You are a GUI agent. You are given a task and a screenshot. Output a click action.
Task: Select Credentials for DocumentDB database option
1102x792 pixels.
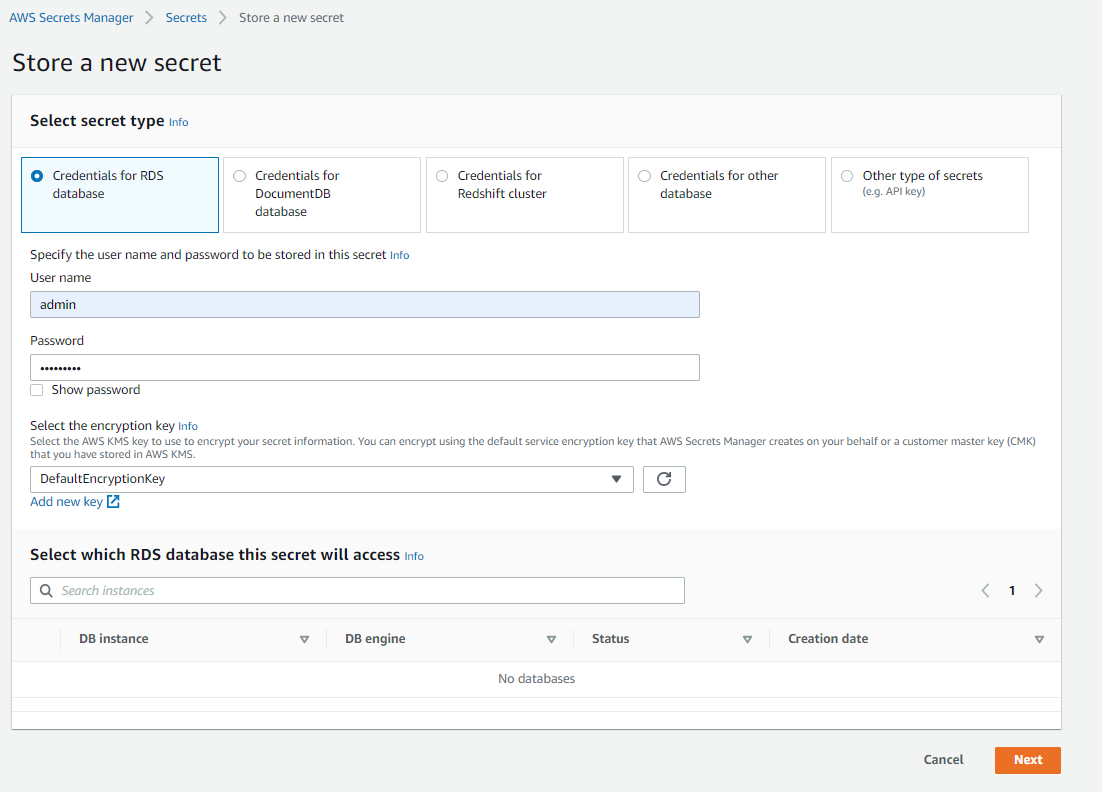(239, 176)
